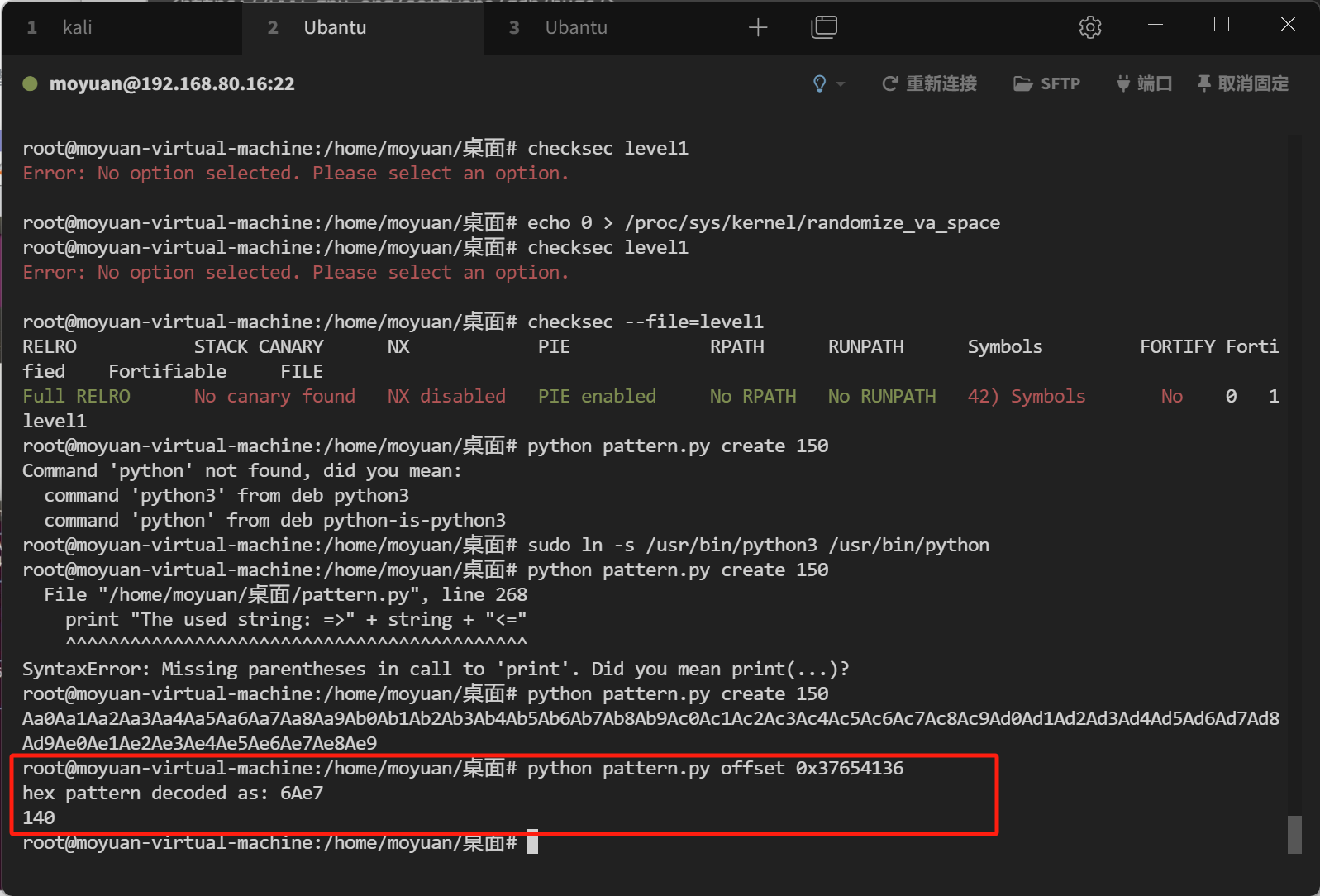This screenshot has width=1320, height=896.
Task: Select the second Ubantu tab
Action: (x=334, y=28)
